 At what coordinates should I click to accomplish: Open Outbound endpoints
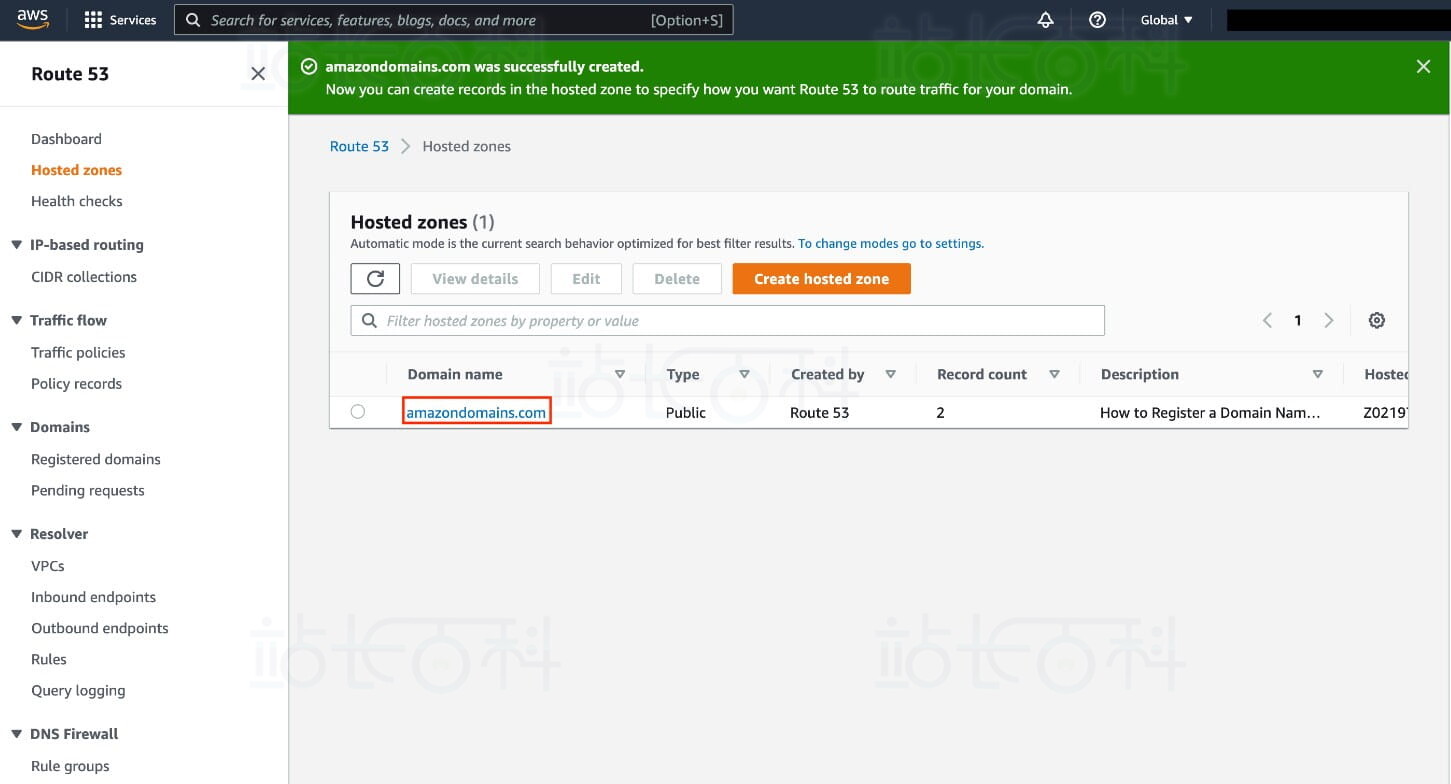click(100, 628)
